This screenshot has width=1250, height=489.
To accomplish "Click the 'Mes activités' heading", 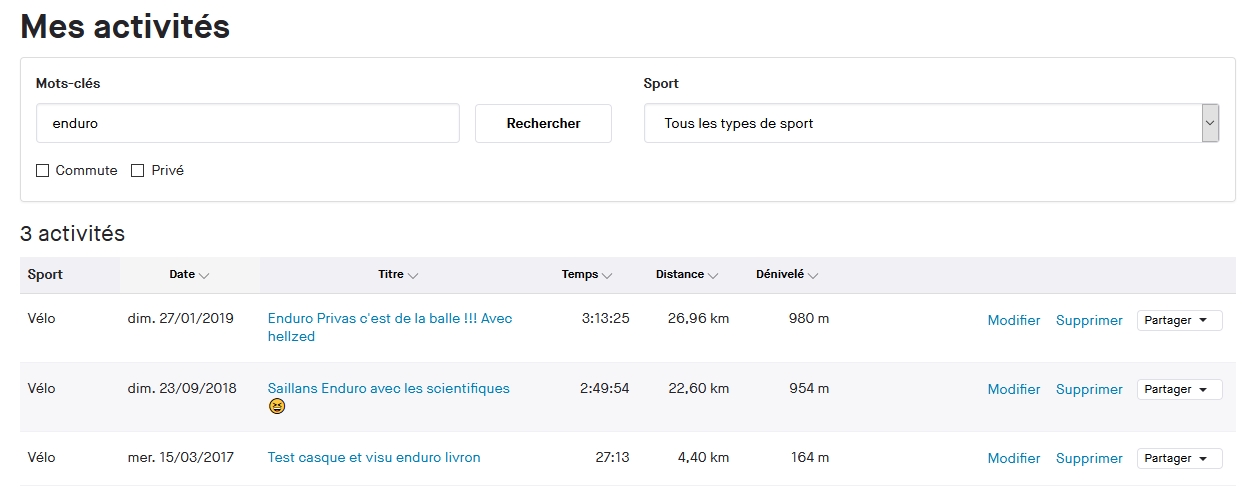I will pos(125,27).
